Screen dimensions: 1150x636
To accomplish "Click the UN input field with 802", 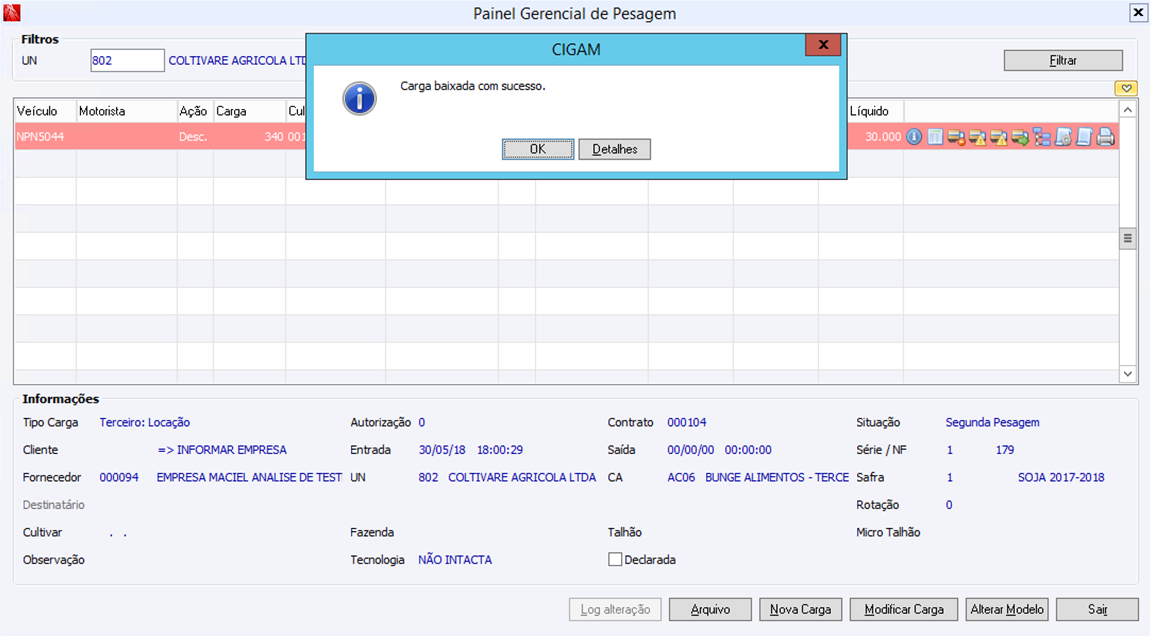I will click(x=127, y=60).
